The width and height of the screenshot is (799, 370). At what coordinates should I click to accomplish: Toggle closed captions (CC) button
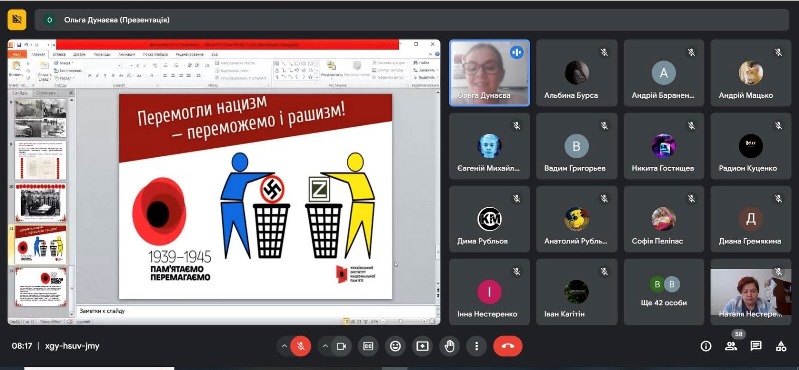coord(368,347)
